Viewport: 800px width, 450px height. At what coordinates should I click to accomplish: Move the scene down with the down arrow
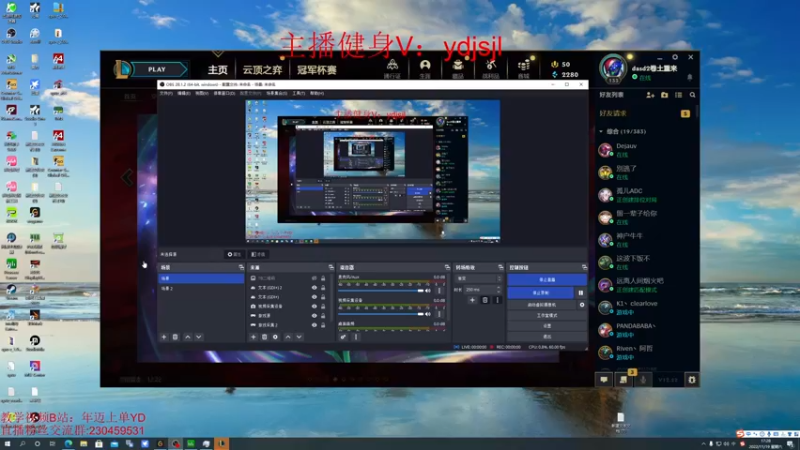point(199,337)
